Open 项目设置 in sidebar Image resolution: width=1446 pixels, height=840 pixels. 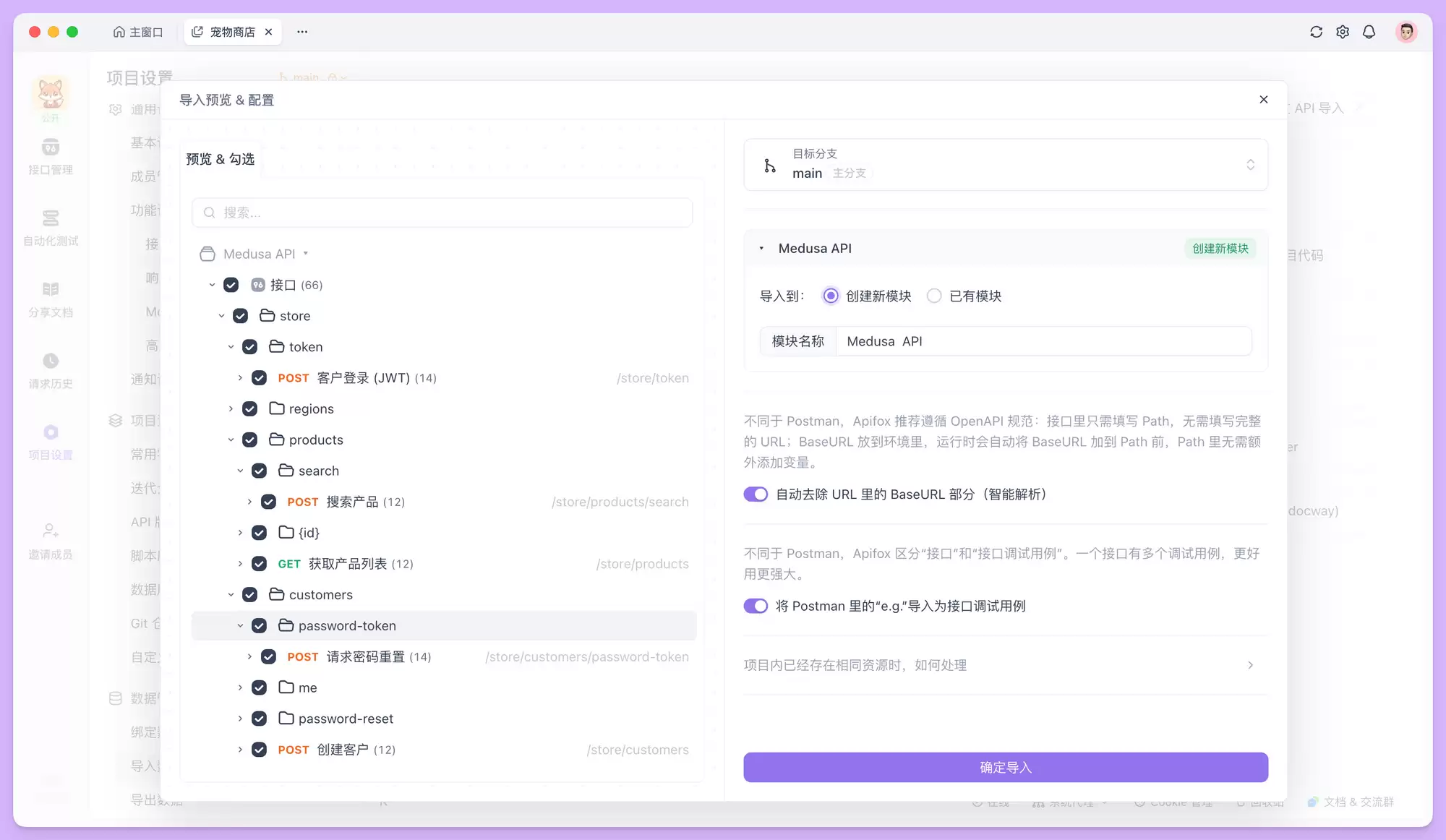point(51,442)
